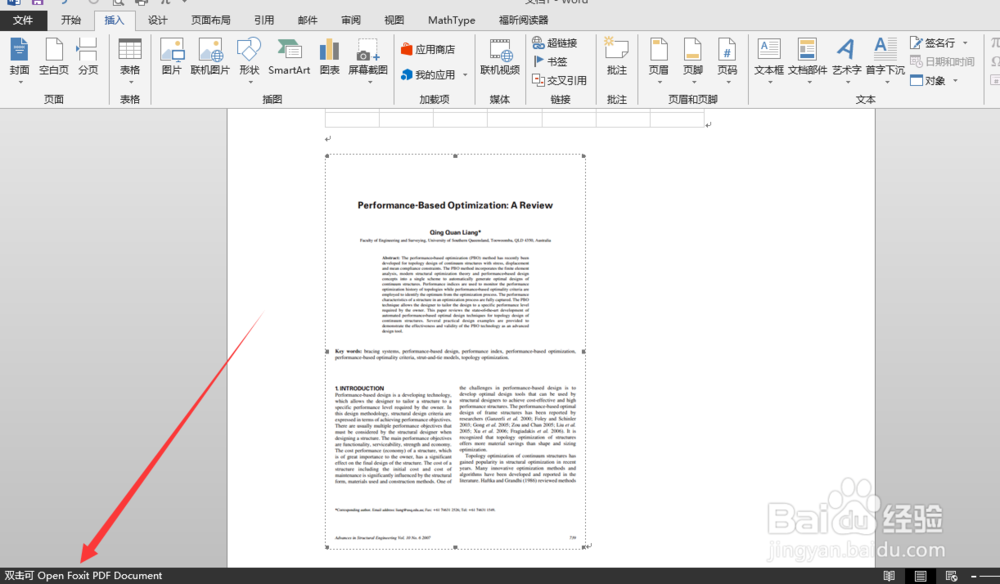The width and height of the screenshot is (1000, 584).
Task: Switch to read mode view in status bar
Action: click(x=889, y=576)
